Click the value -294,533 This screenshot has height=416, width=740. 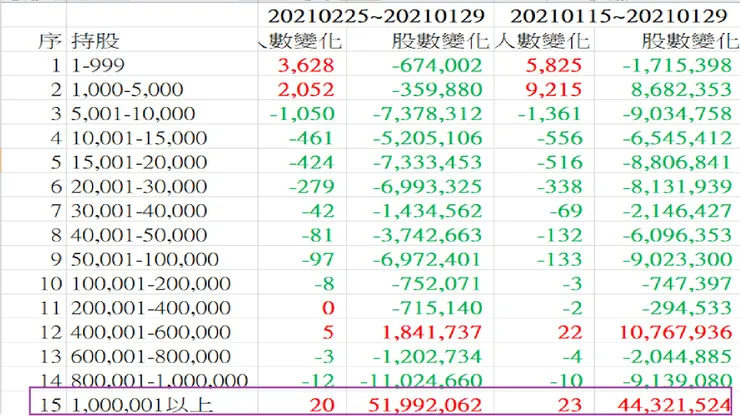pos(687,308)
